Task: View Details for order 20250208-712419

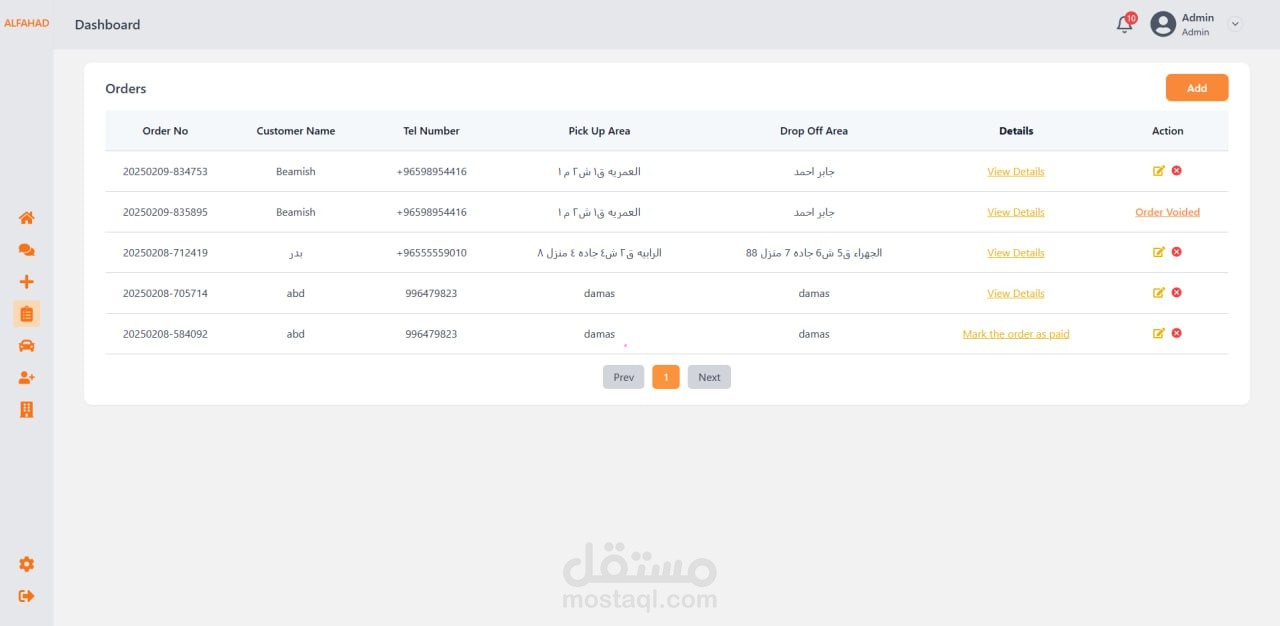Action: coord(1016,253)
